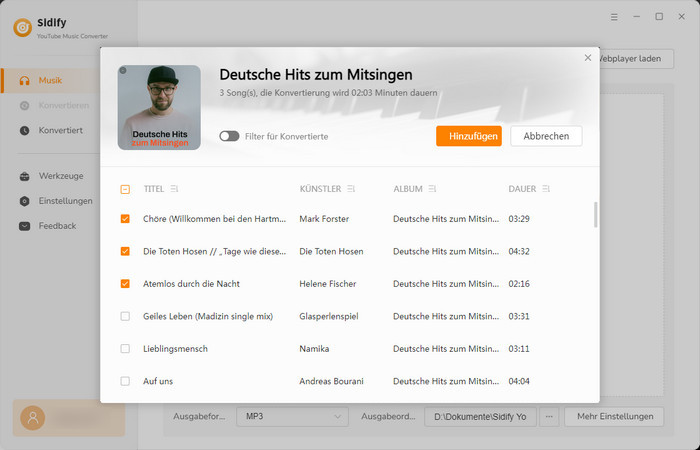The image size is (700, 450).
Task: Click the toolbox icon beside Werkzeuge
Action: tap(25, 176)
